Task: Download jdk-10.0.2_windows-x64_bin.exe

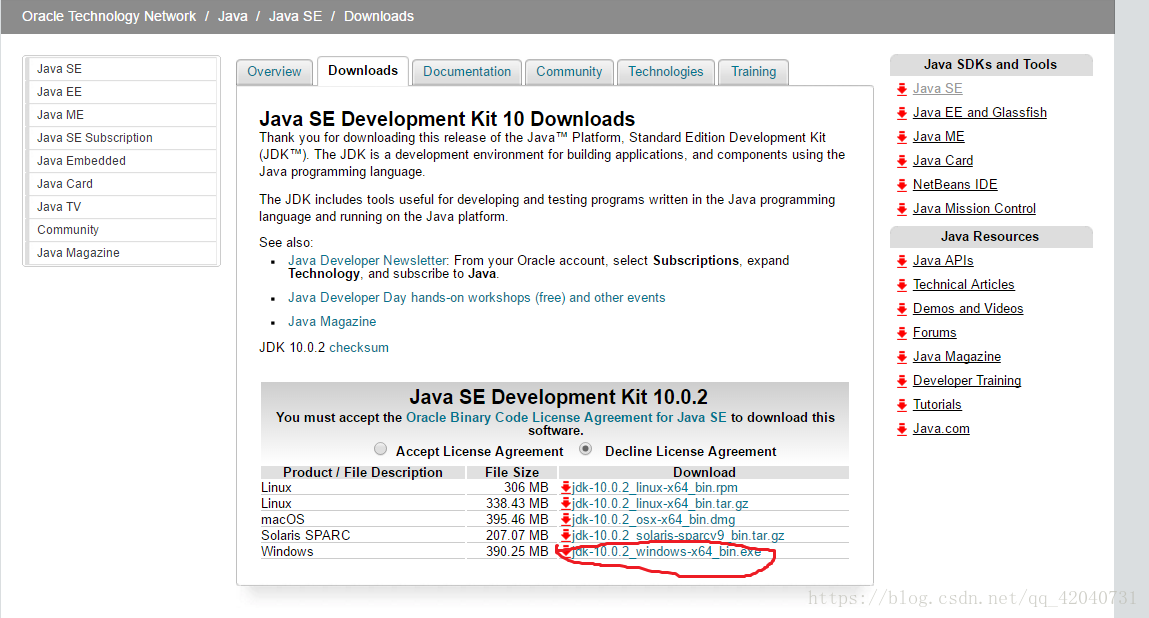Action: tap(666, 552)
